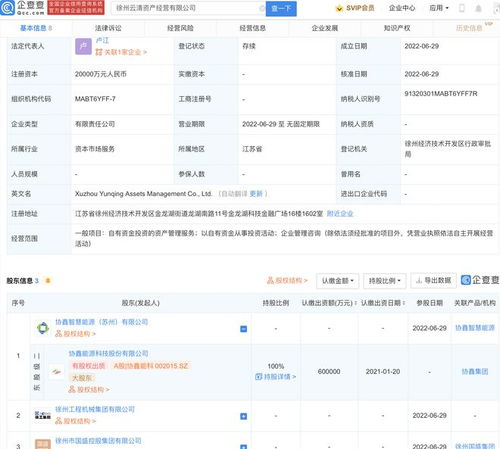The image size is (500, 449).
Task: Open 关联1家企业 link under 卢江
Action: (121, 52)
